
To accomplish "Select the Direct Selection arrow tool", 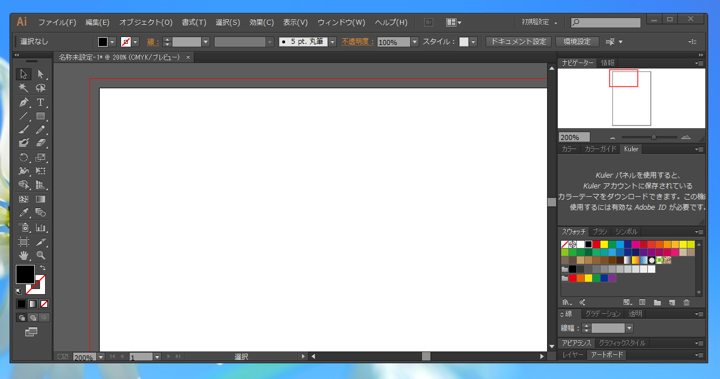I will tap(40, 74).
